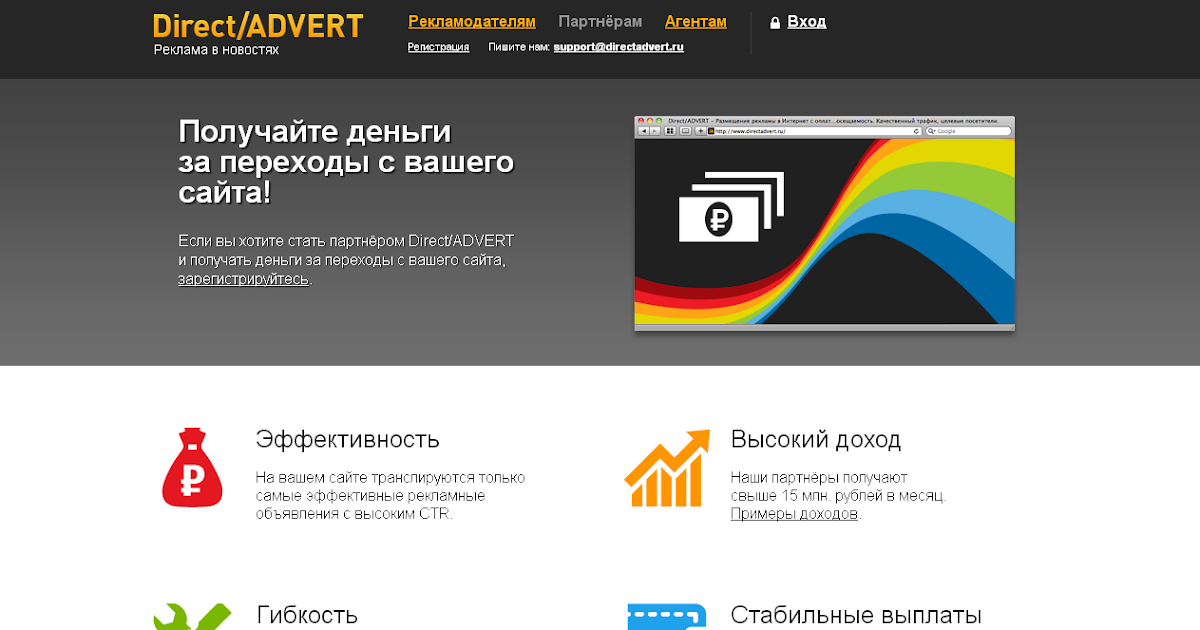Click the support@directadvert.ru email link
This screenshot has height=630, width=1200.
coord(618,47)
